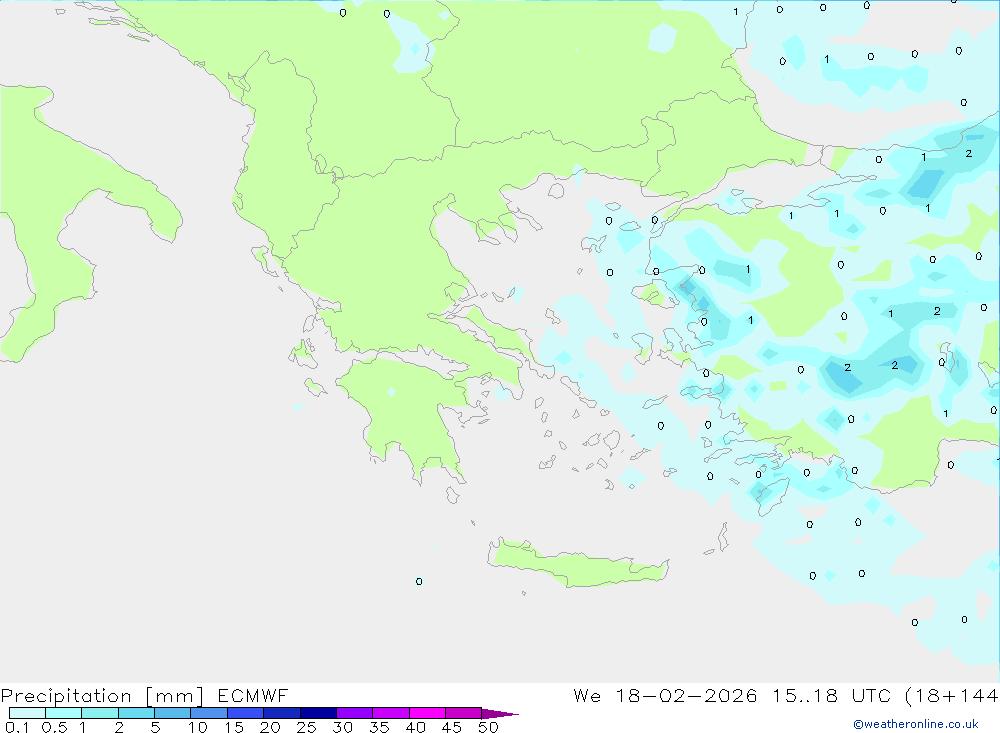1000x733 pixels.
Task: Choose the 10–15 mm legend color swatch
Action: click(209, 713)
